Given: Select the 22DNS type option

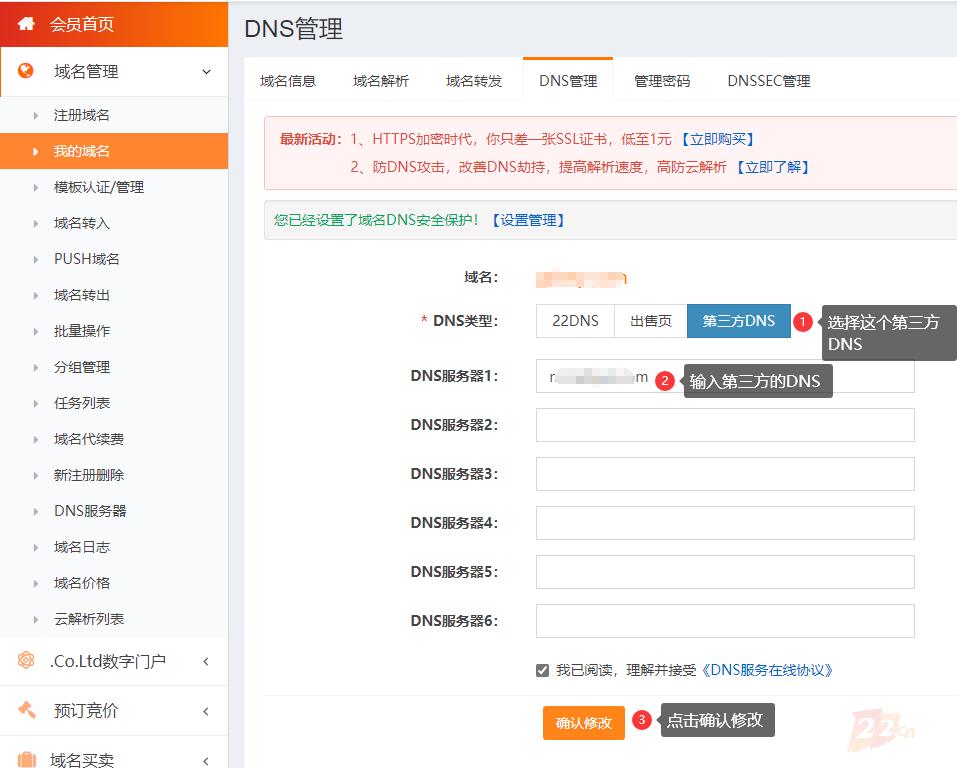Looking at the screenshot, I should pos(575,321).
